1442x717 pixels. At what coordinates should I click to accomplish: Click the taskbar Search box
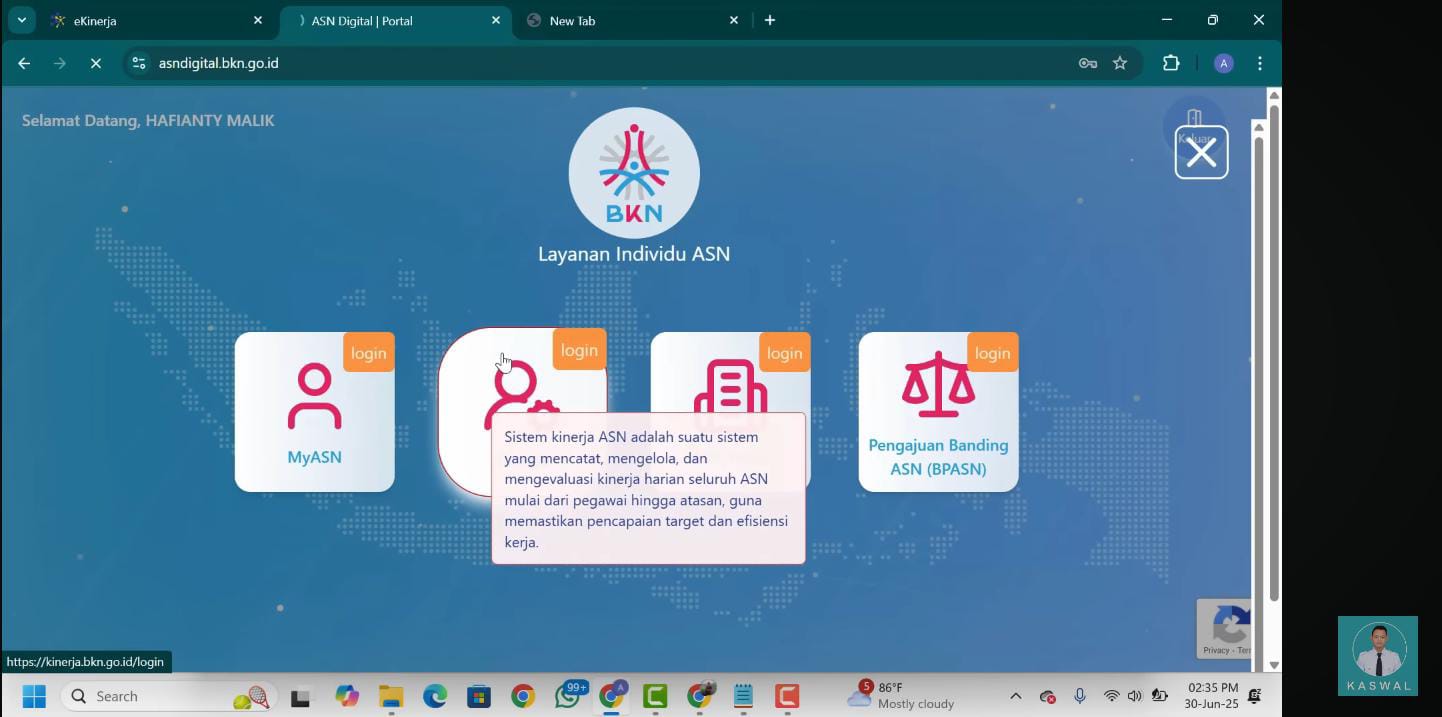click(166, 696)
